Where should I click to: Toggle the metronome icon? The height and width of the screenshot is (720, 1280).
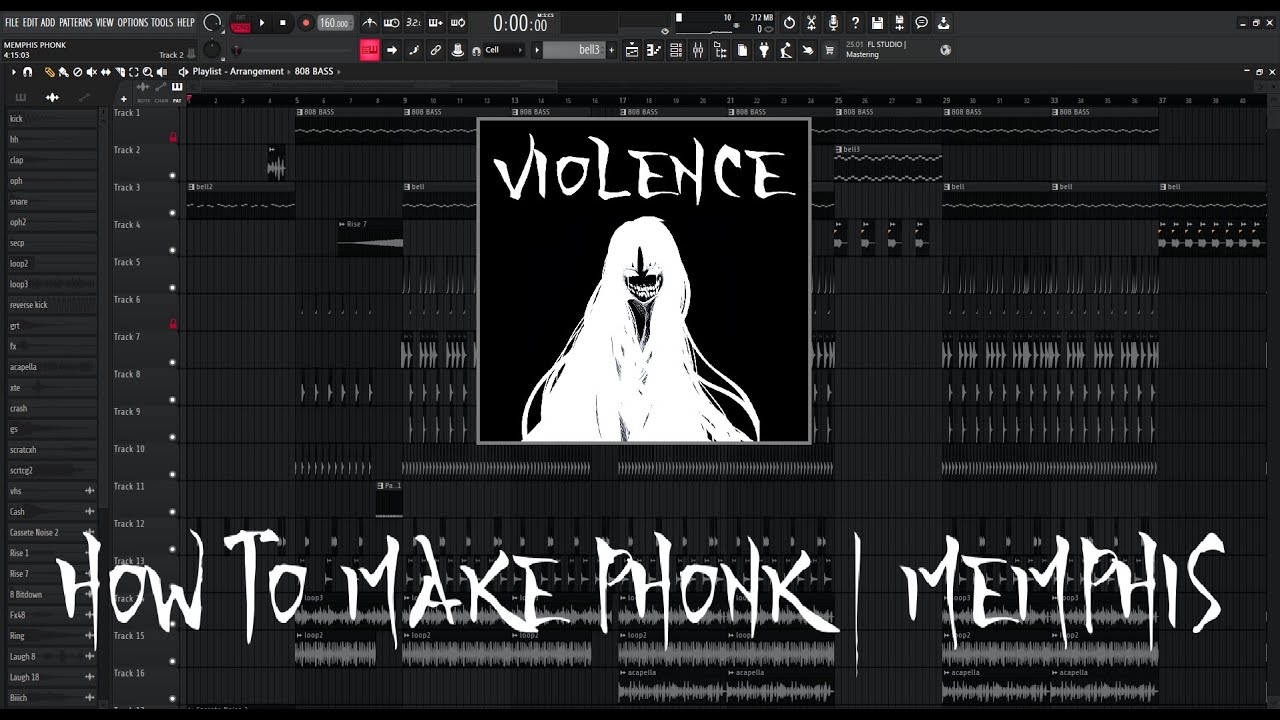click(370, 23)
